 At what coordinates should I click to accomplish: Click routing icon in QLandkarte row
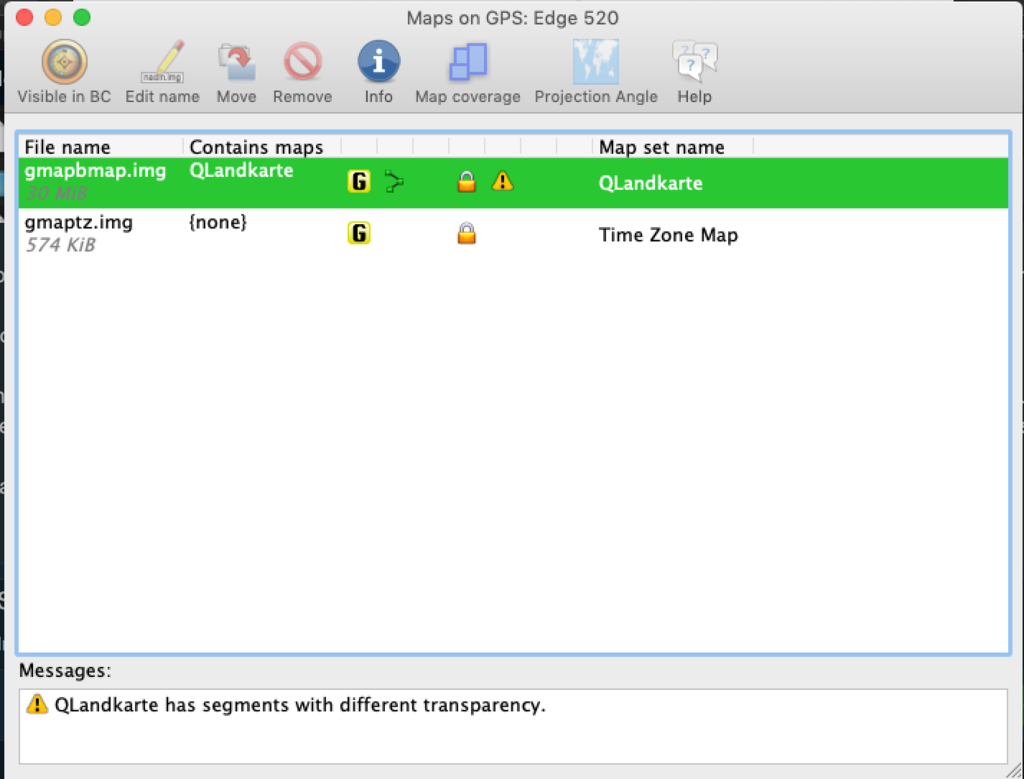(394, 182)
